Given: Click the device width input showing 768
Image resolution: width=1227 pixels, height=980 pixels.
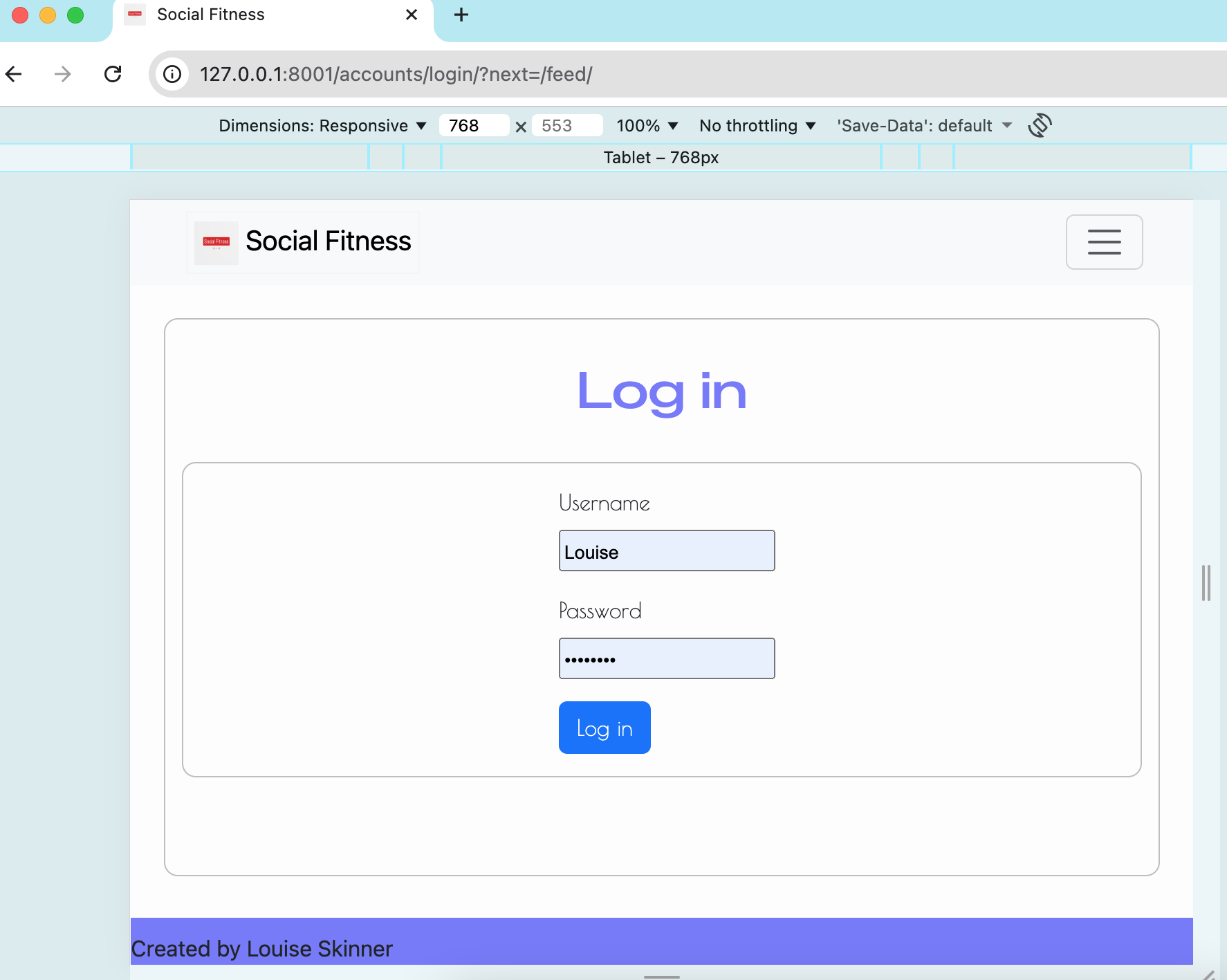Looking at the screenshot, I should (474, 125).
